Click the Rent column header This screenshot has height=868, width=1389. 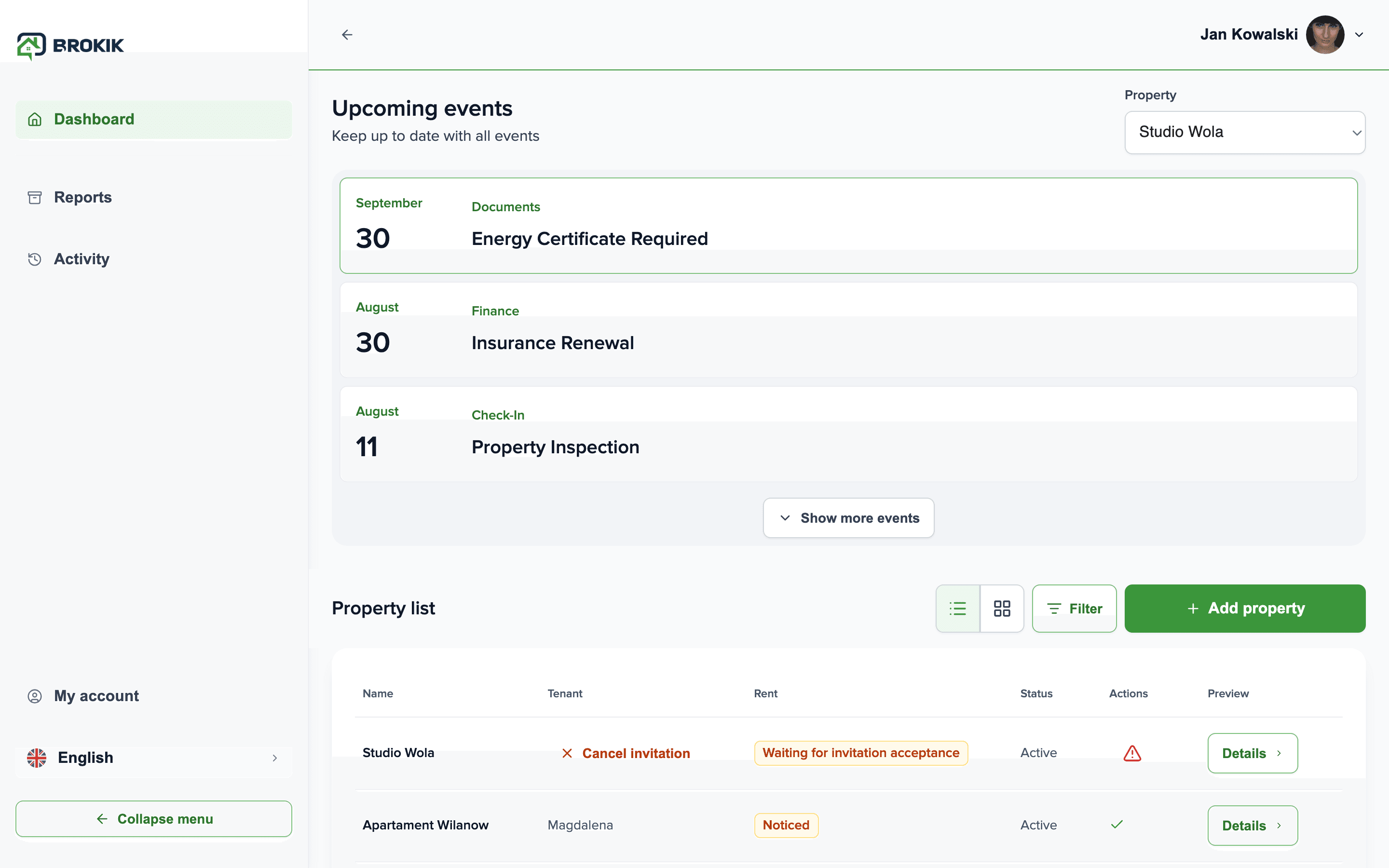click(x=766, y=693)
